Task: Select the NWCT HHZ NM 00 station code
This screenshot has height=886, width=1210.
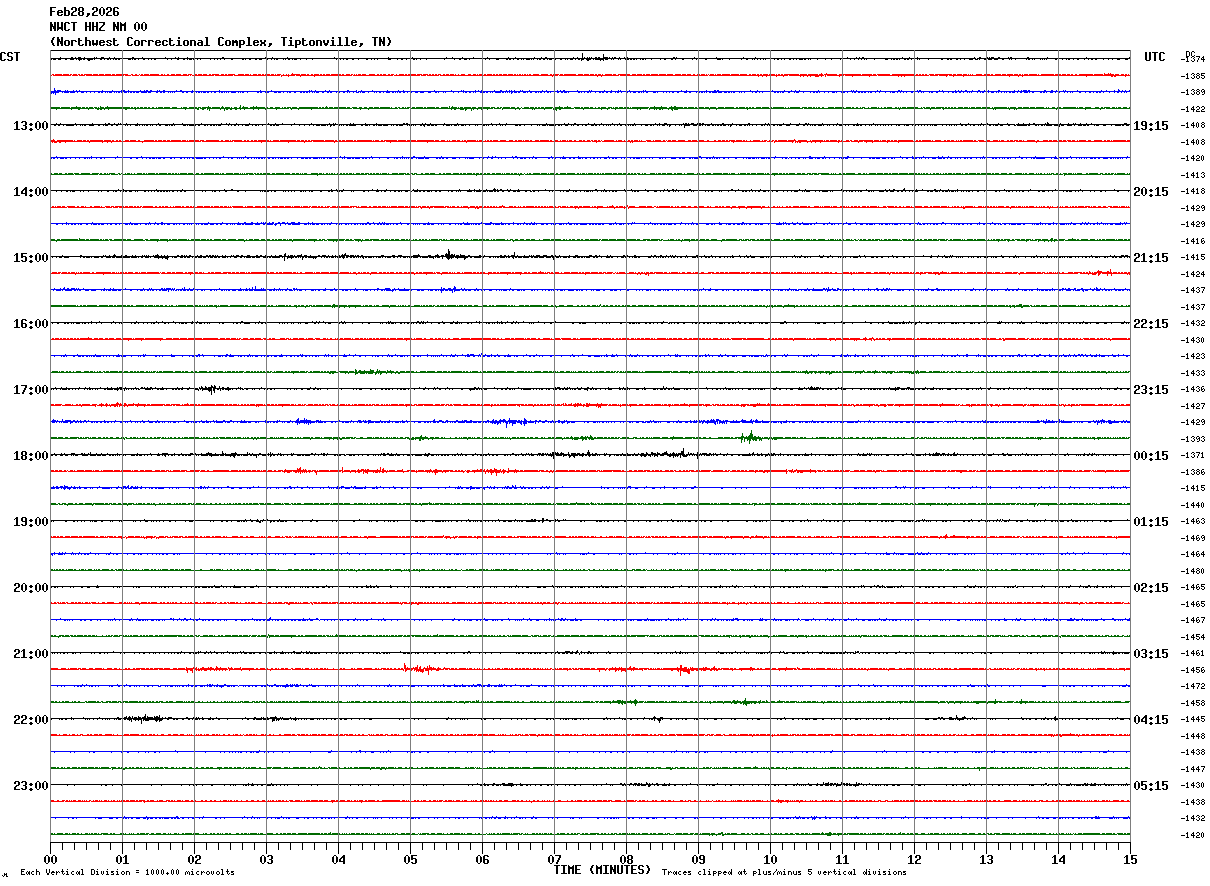Action: coord(98,27)
